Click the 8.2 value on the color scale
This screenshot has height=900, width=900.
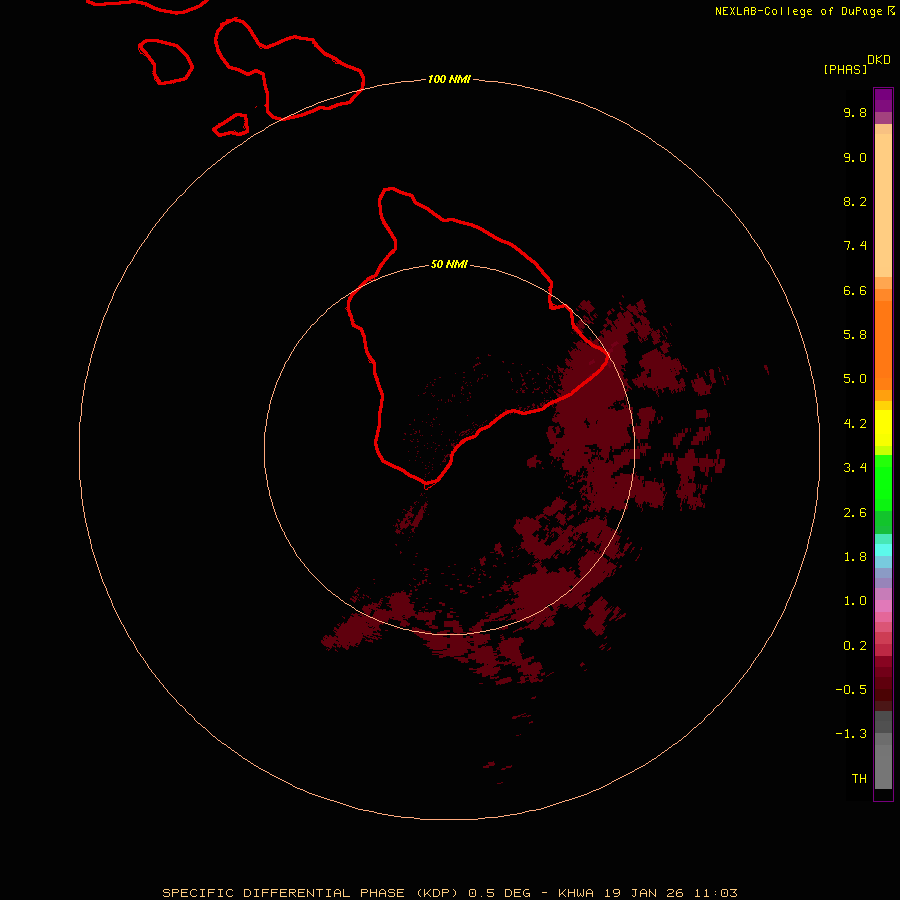coord(855,201)
